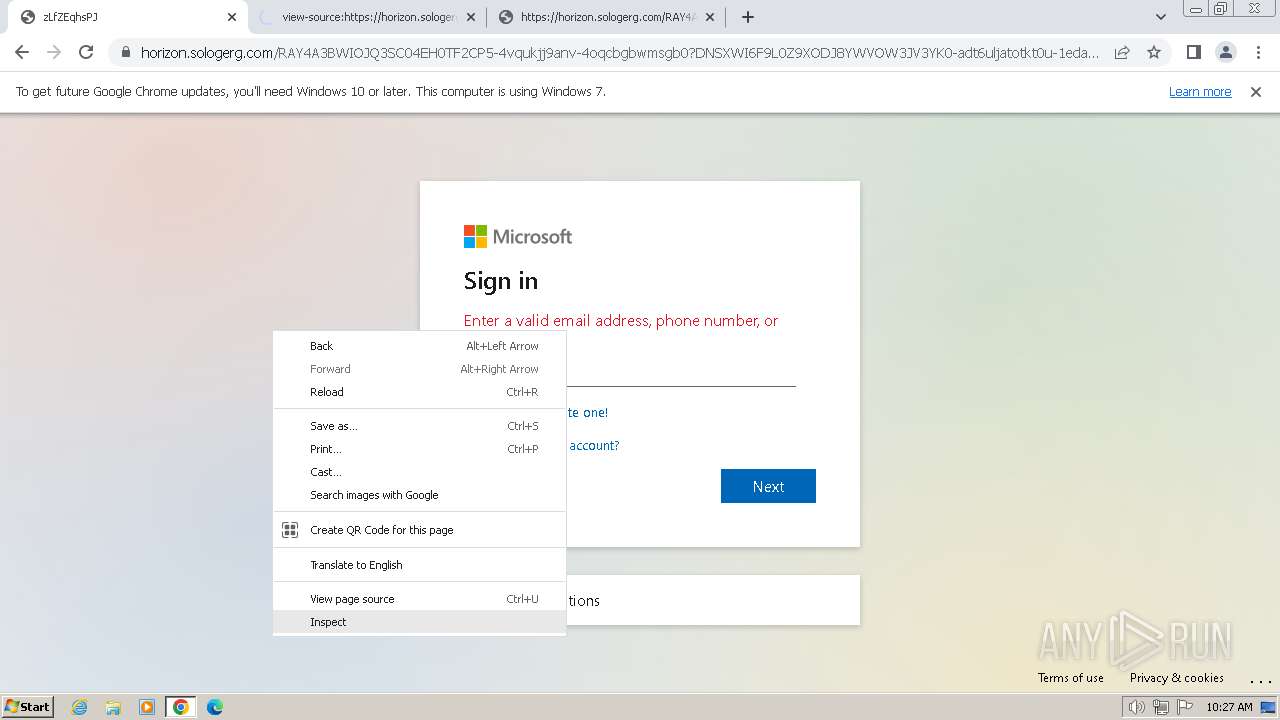Choose Create QR Code for this page

pyautogui.click(x=420, y=530)
